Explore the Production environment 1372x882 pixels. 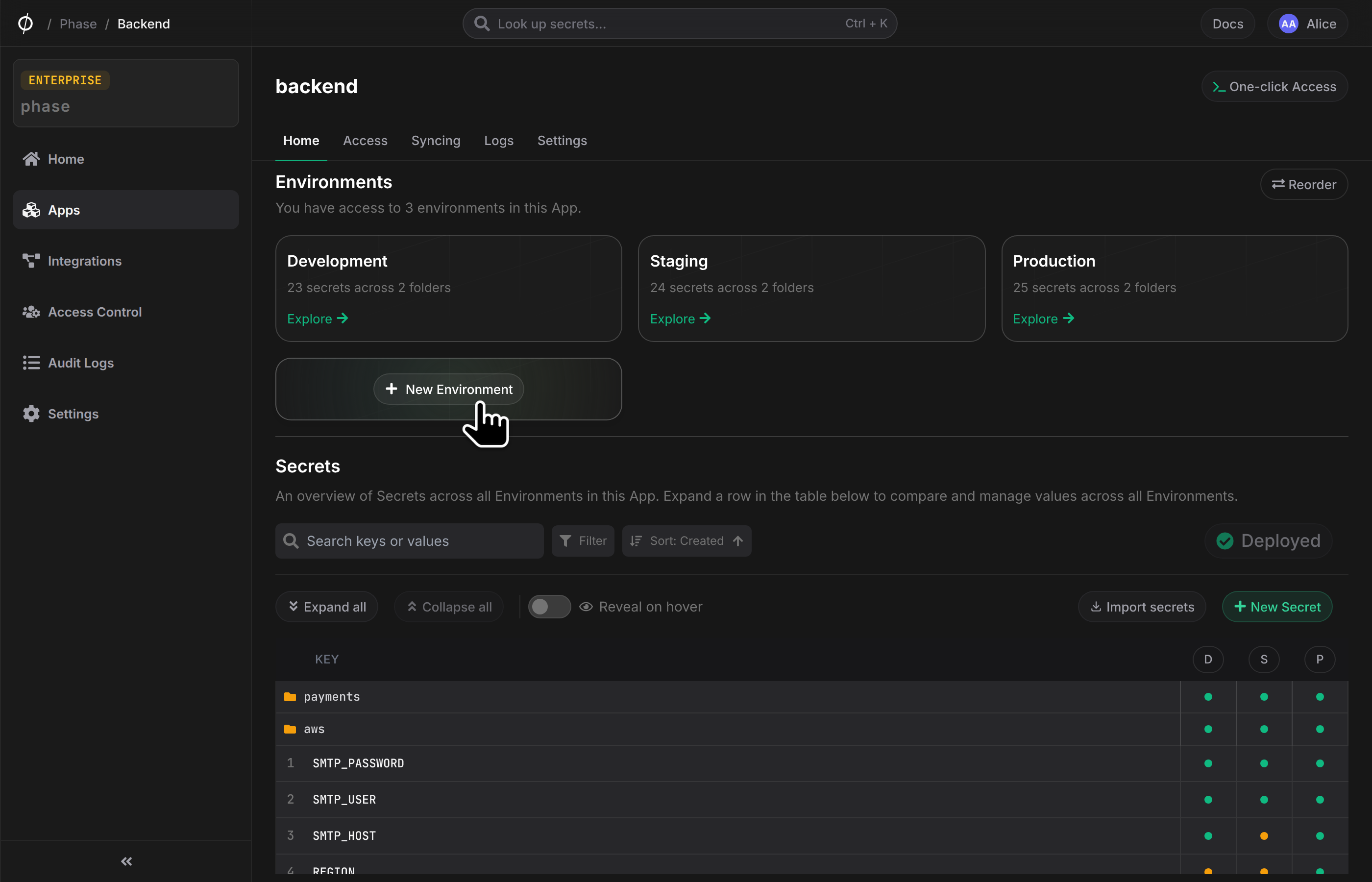pos(1043,318)
